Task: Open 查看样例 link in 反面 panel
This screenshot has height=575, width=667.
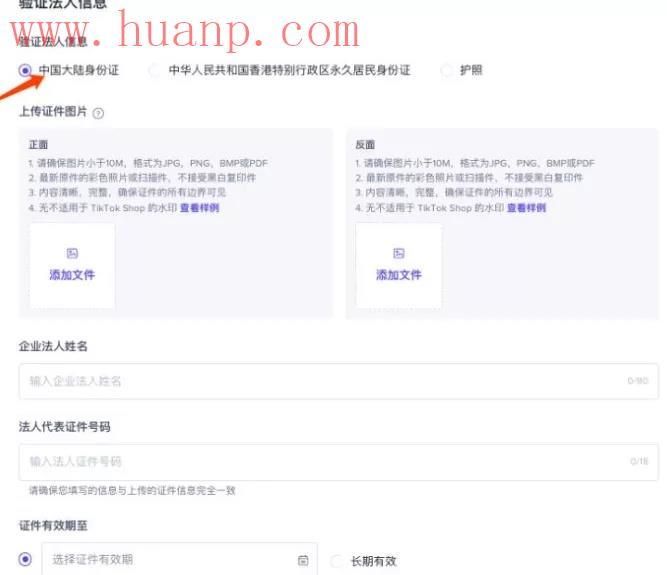Action: (x=526, y=208)
